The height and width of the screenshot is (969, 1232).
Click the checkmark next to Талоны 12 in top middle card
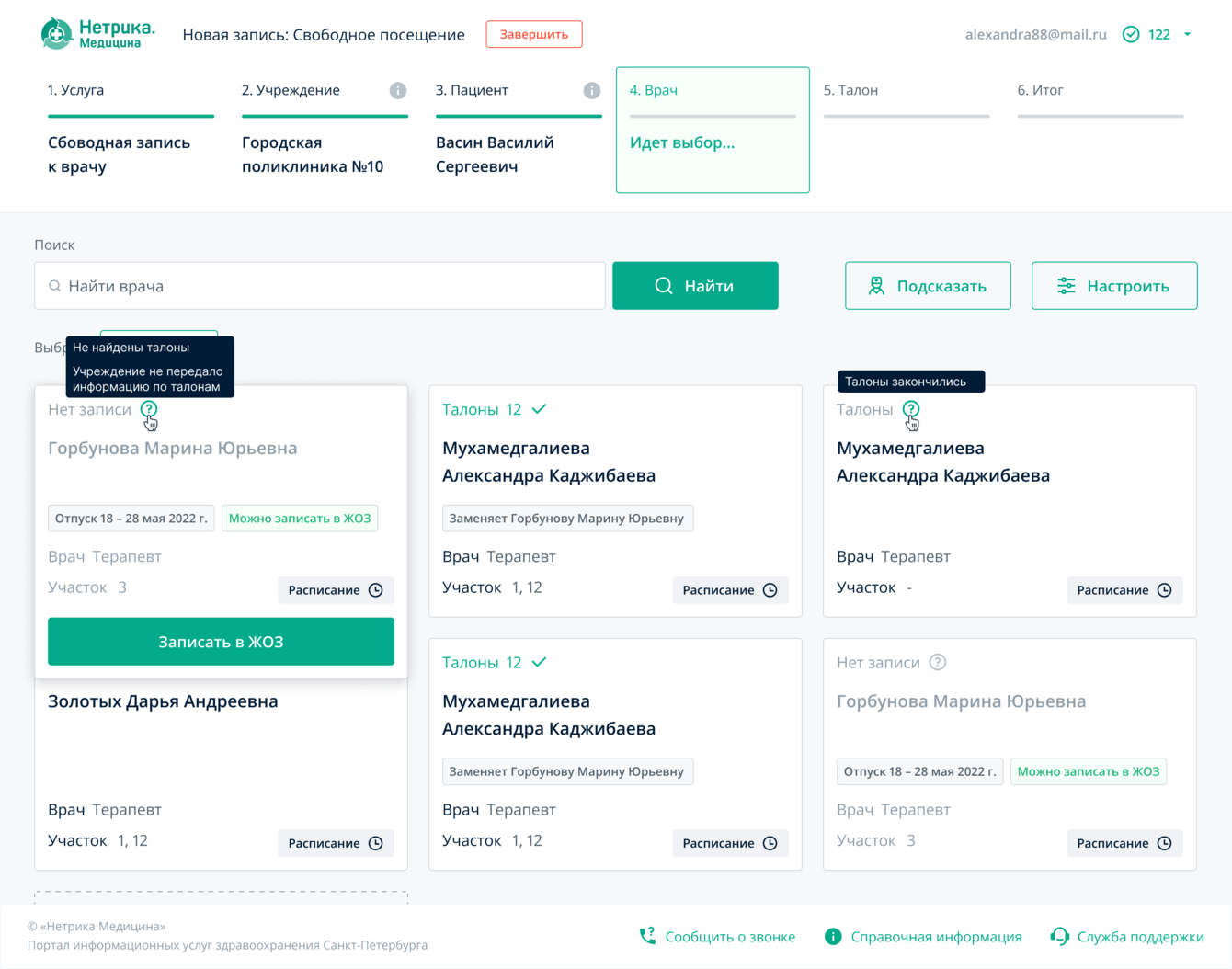coord(540,409)
